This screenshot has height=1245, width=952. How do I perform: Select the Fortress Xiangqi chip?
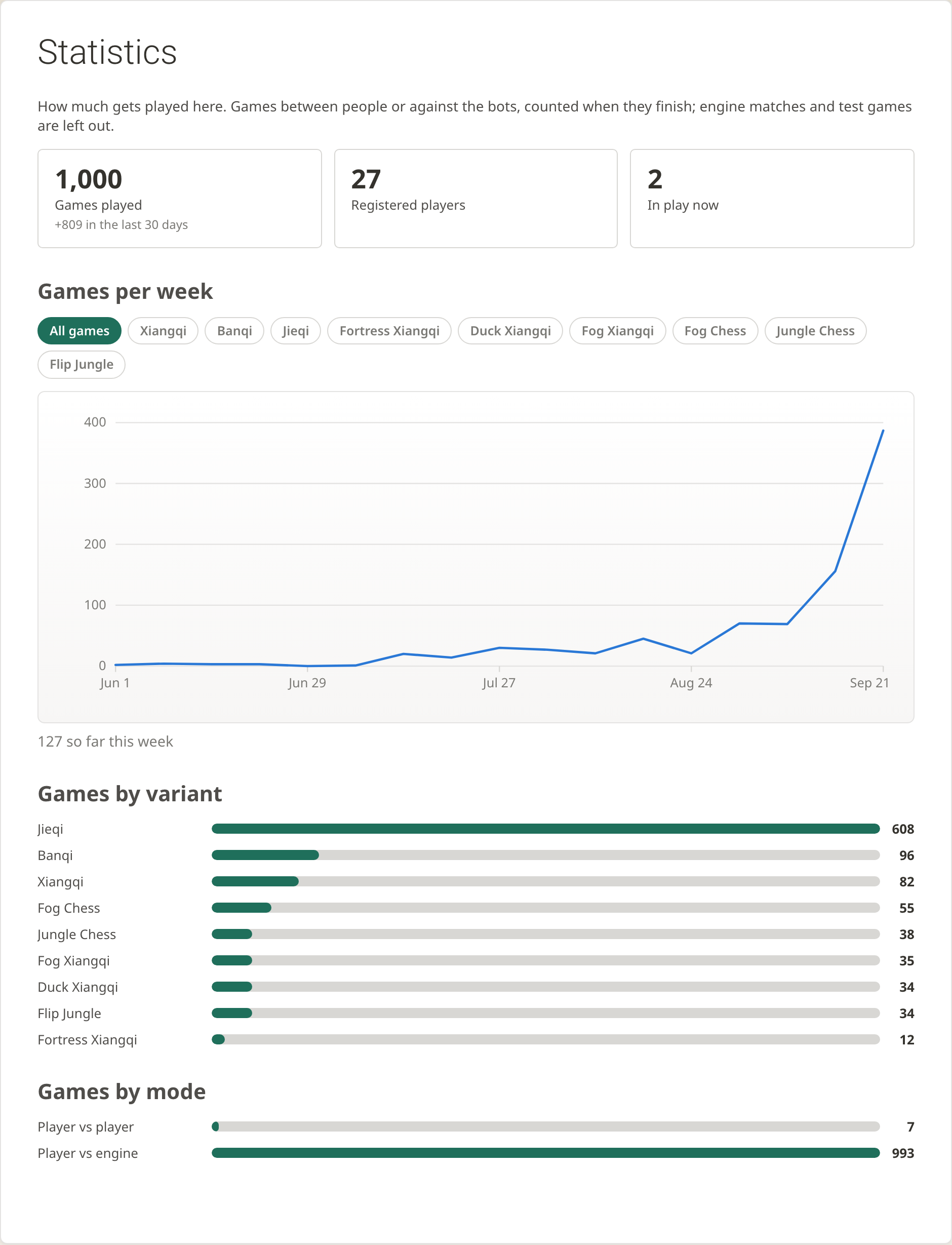pyautogui.click(x=389, y=331)
